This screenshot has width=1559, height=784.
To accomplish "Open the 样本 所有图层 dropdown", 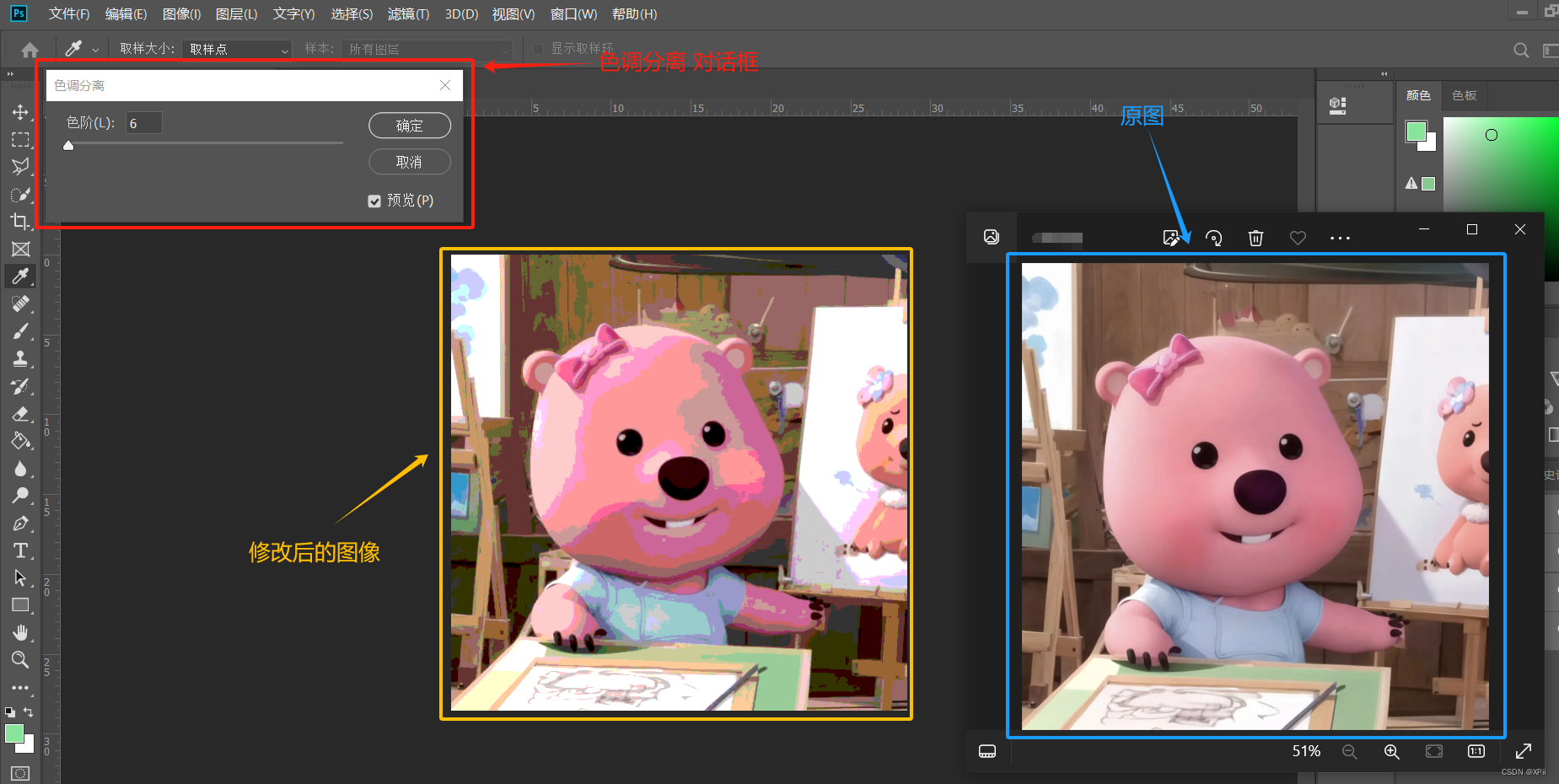I will click(427, 50).
